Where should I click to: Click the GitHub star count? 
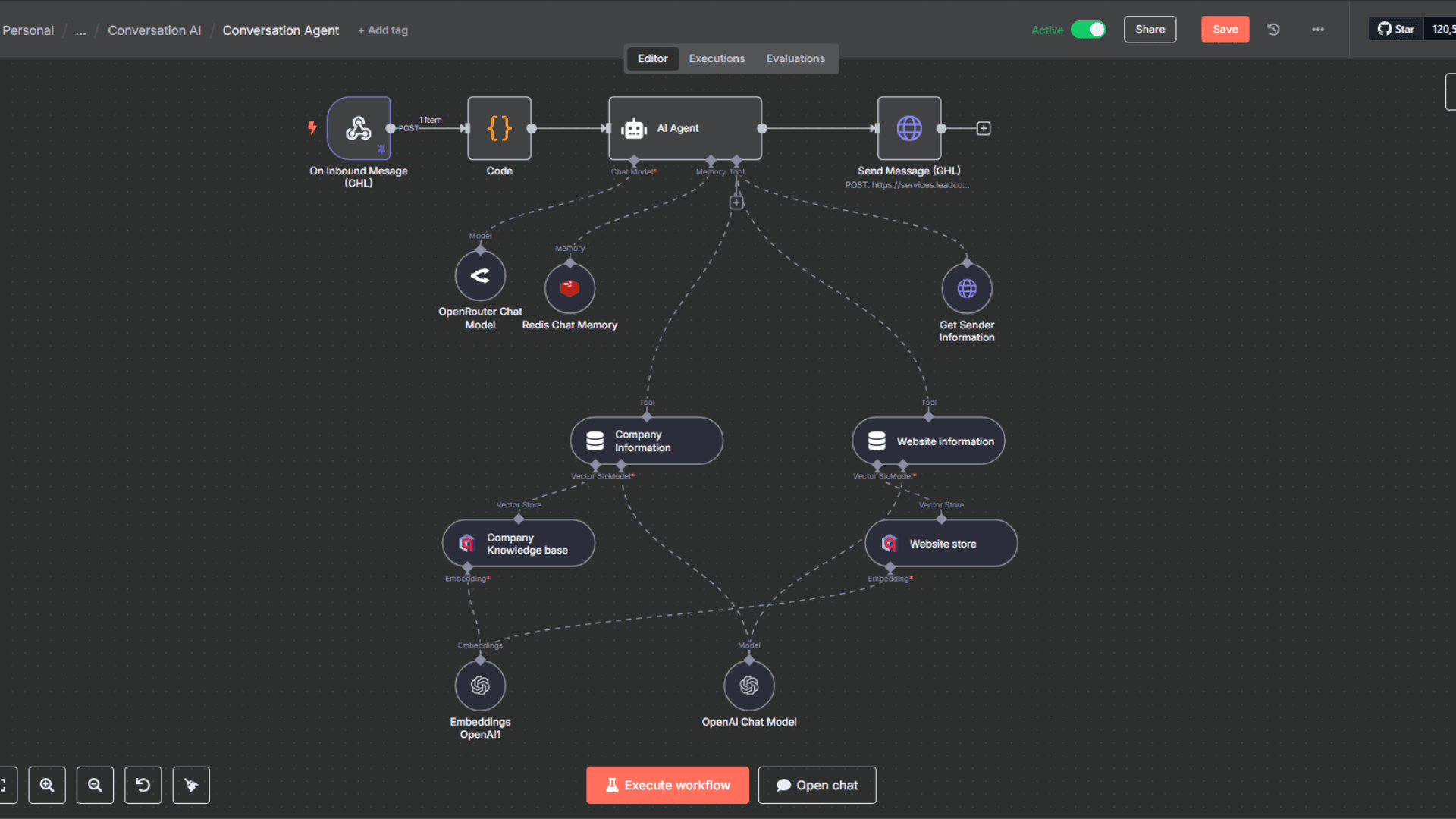click(1442, 29)
